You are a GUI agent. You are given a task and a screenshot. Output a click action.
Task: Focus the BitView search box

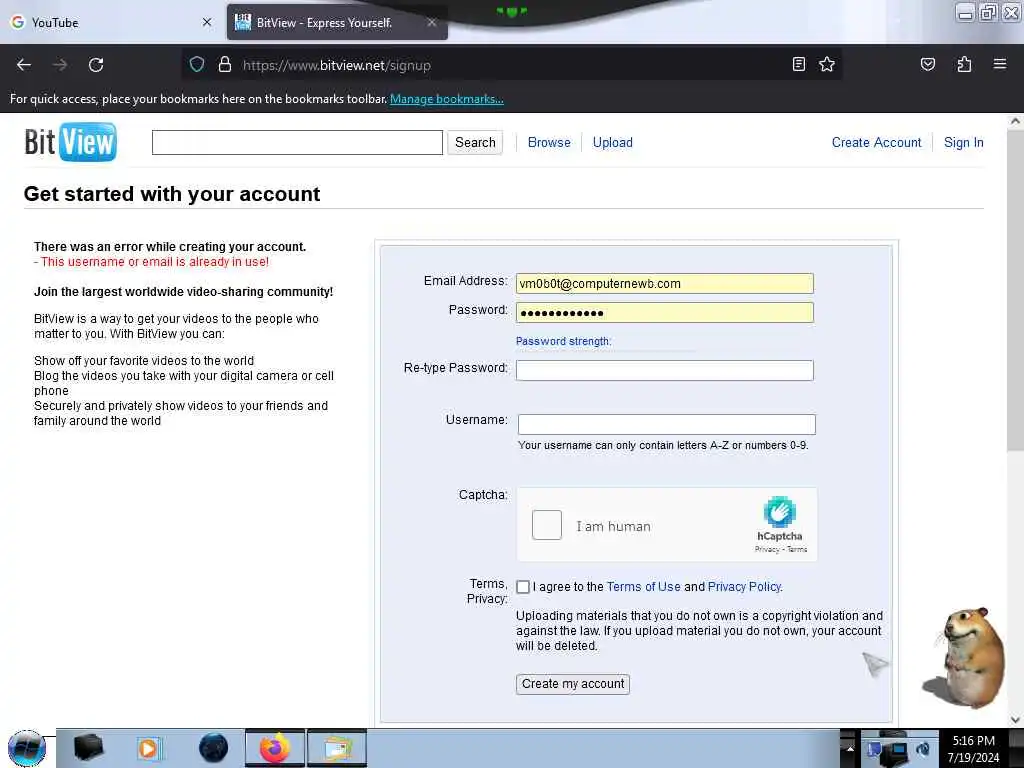pos(297,142)
